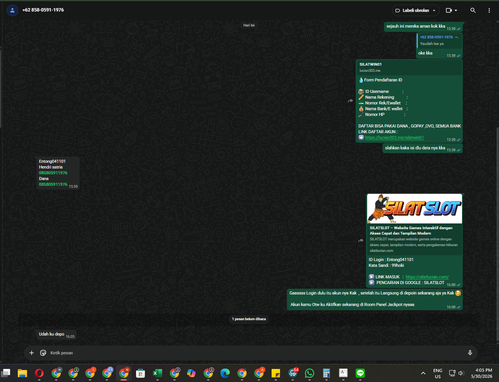The width and height of the screenshot is (499, 382).
Task: Open the lucian303.me registration link
Action: click(394, 138)
